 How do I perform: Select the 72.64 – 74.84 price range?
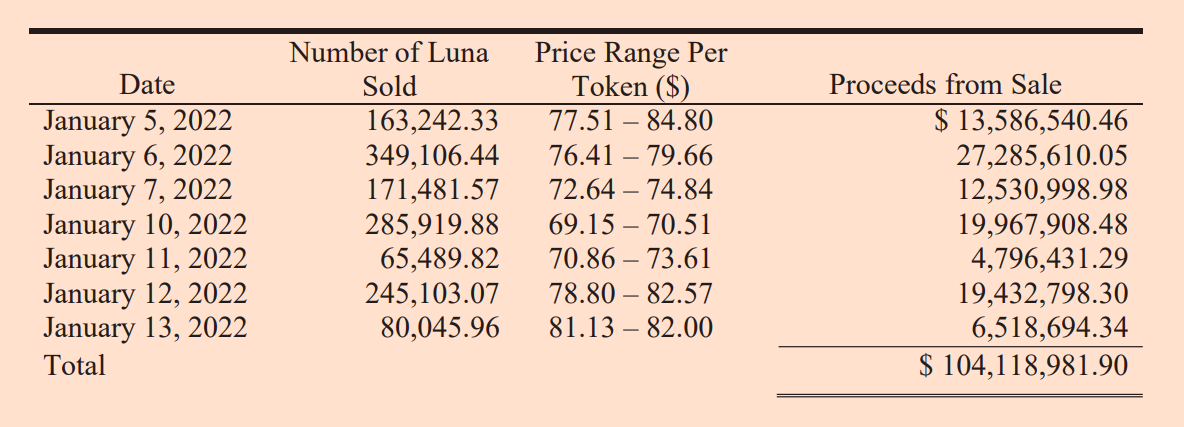pyautogui.click(x=631, y=190)
